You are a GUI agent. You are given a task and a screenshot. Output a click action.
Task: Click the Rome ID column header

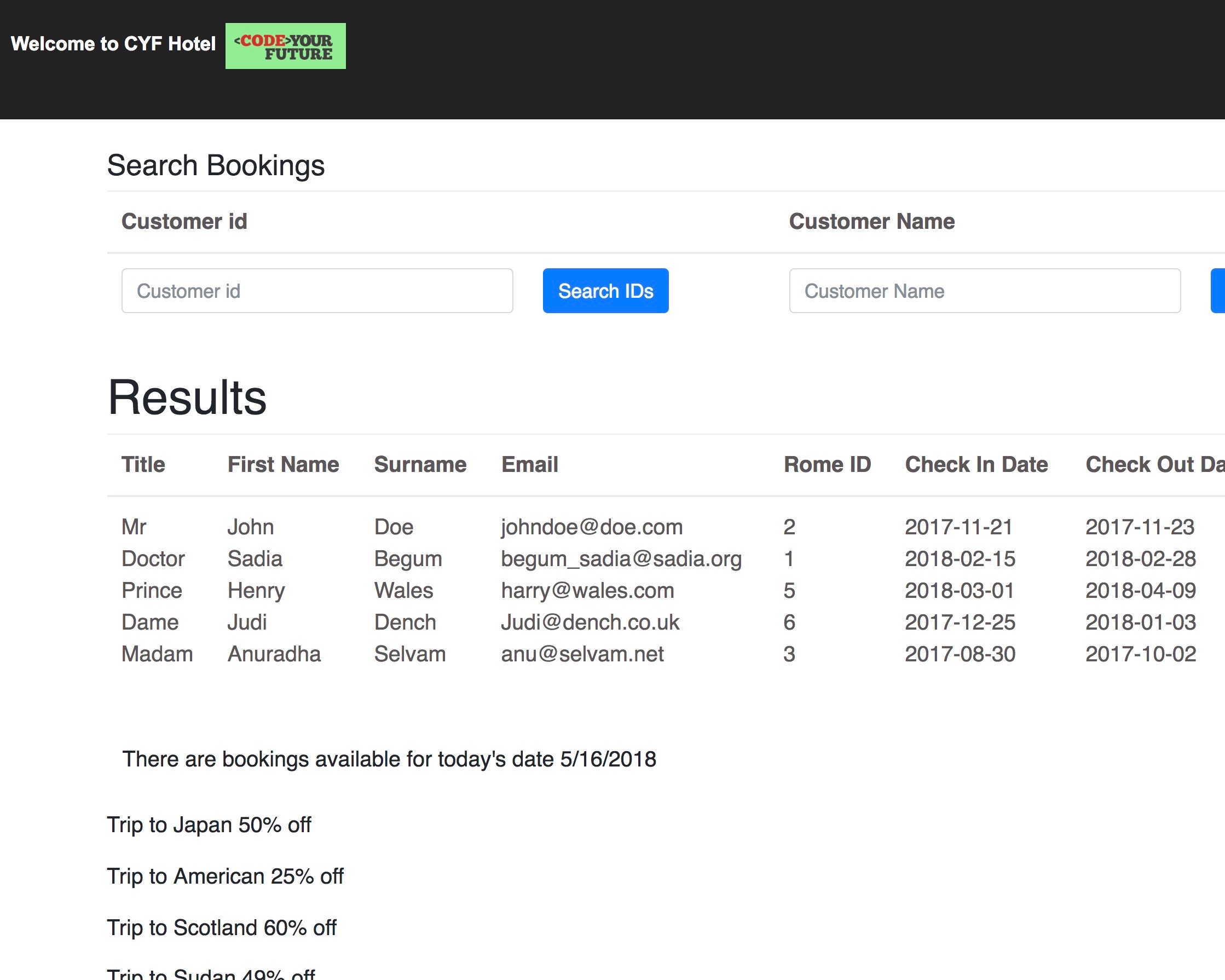pos(827,465)
